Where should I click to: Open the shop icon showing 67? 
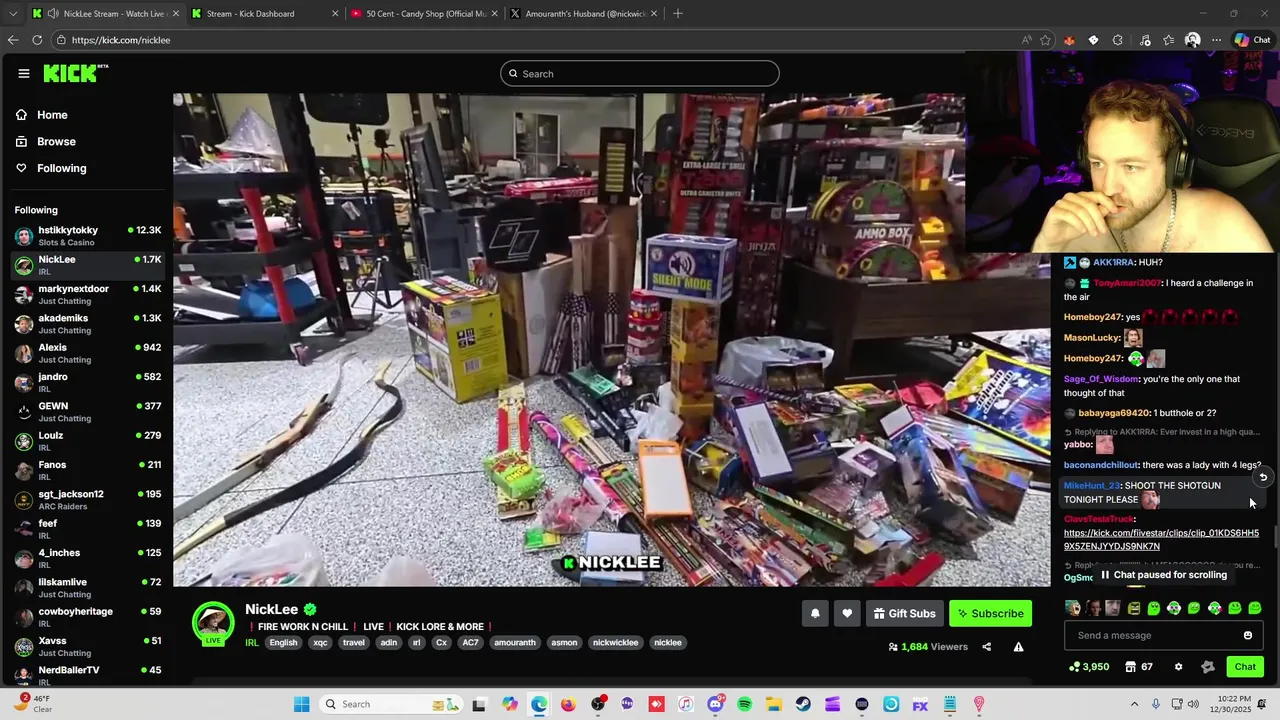click(x=1139, y=667)
